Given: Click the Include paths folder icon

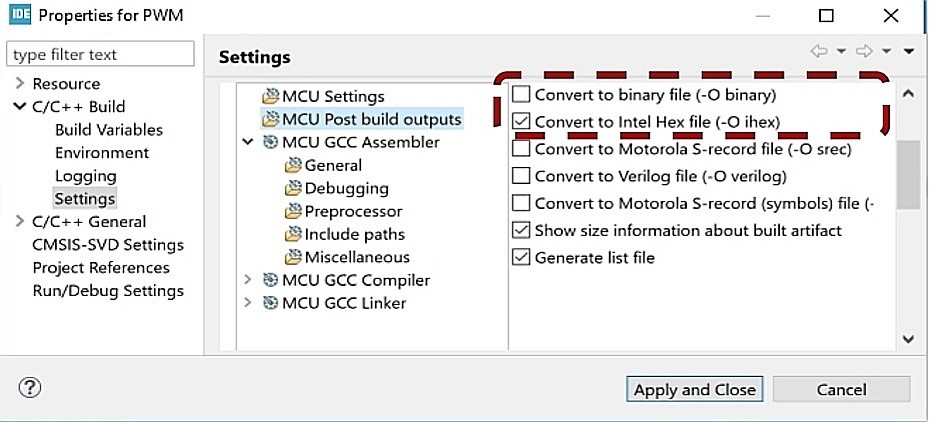Looking at the screenshot, I should pos(293,235).
